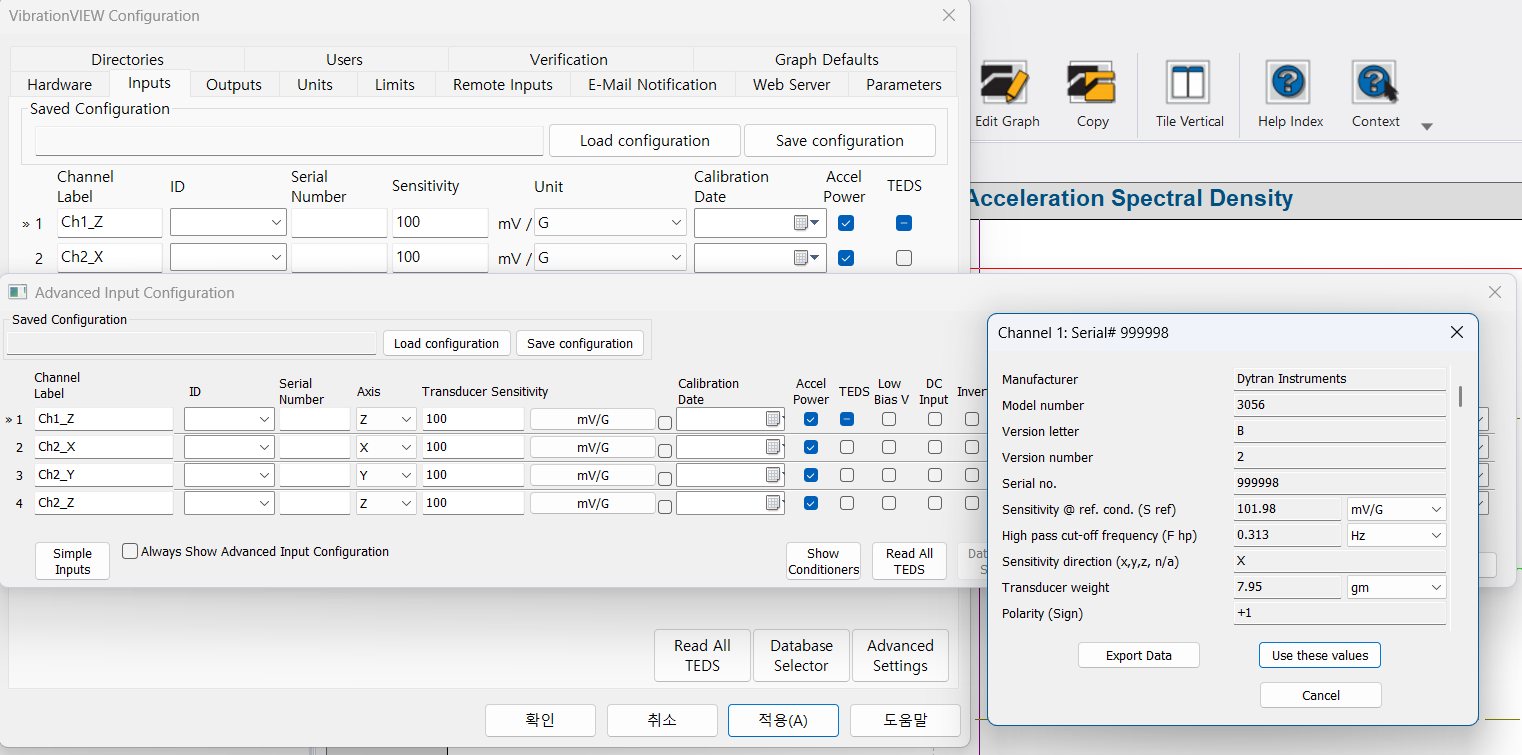Check Always Show Advanced Input Configuration
The image size is (1522, 755).
tap(129, 550)
